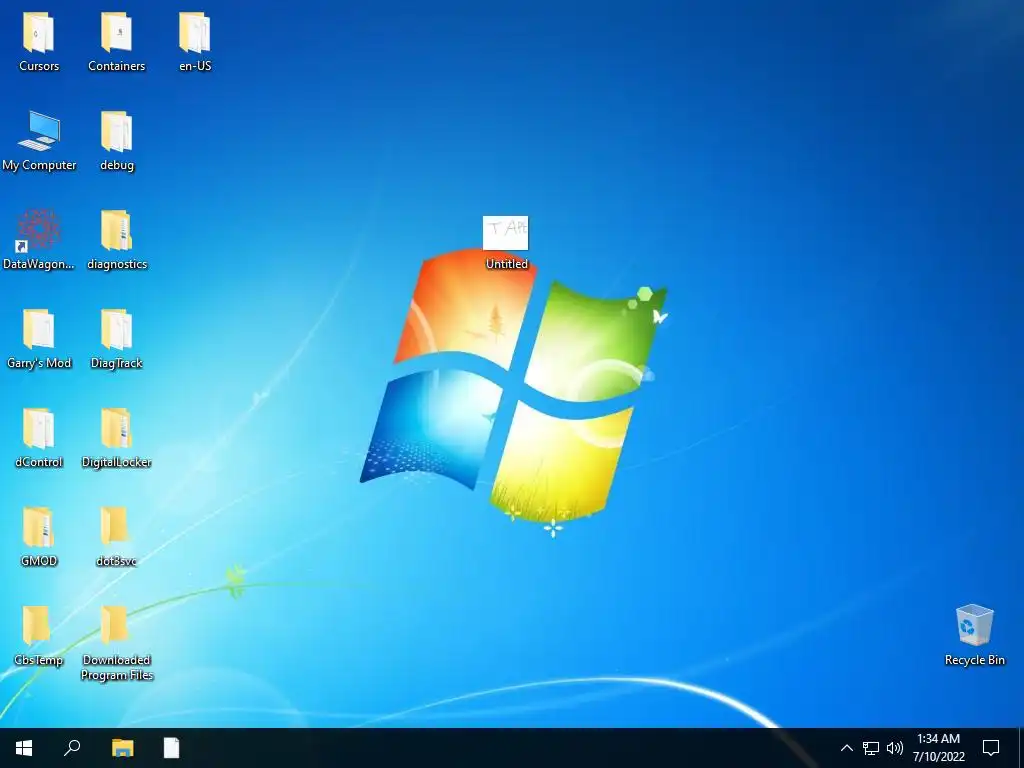The width and height of the screenshot is (1024, 768).
Task: Select the Recycle Bin icon
Action: (974, 625)
